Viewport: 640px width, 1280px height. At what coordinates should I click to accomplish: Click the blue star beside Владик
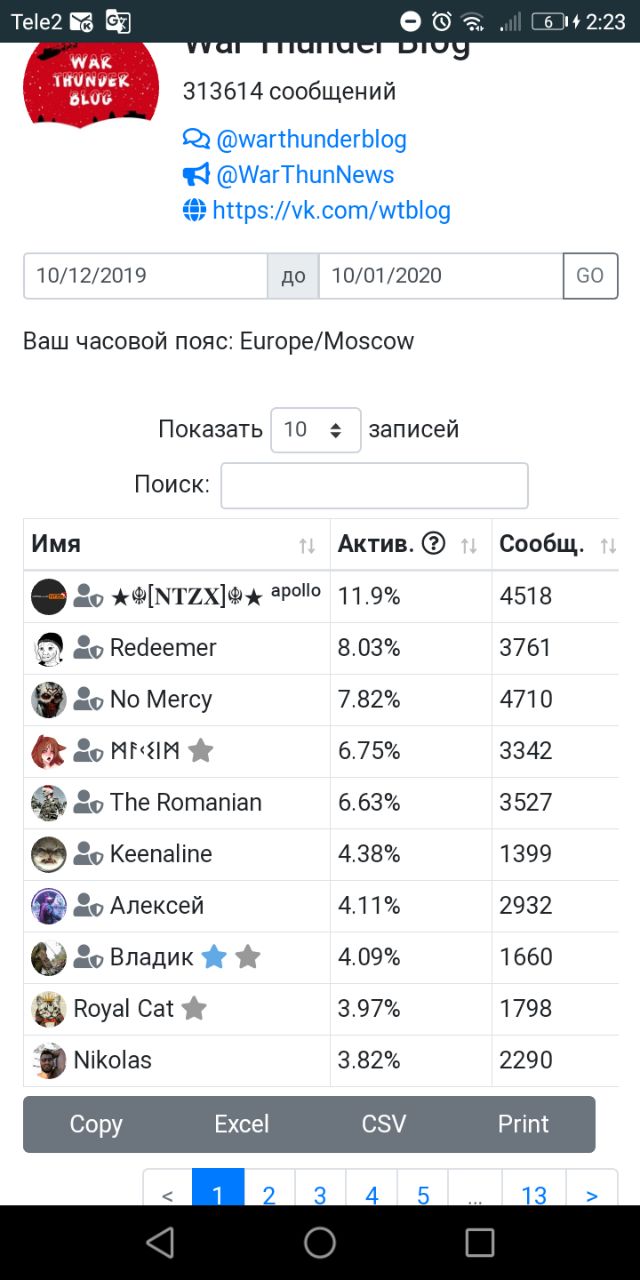point(214,957)
